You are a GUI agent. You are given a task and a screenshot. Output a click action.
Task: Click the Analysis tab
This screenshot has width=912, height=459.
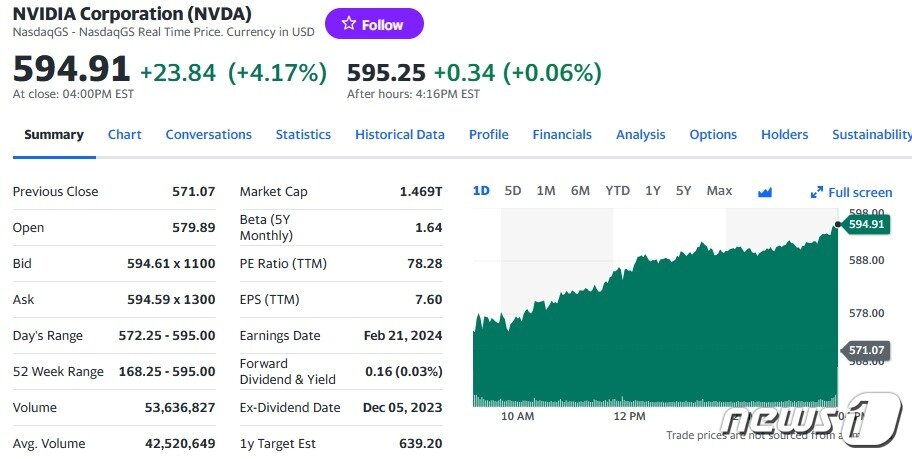(x=641, y=135)
